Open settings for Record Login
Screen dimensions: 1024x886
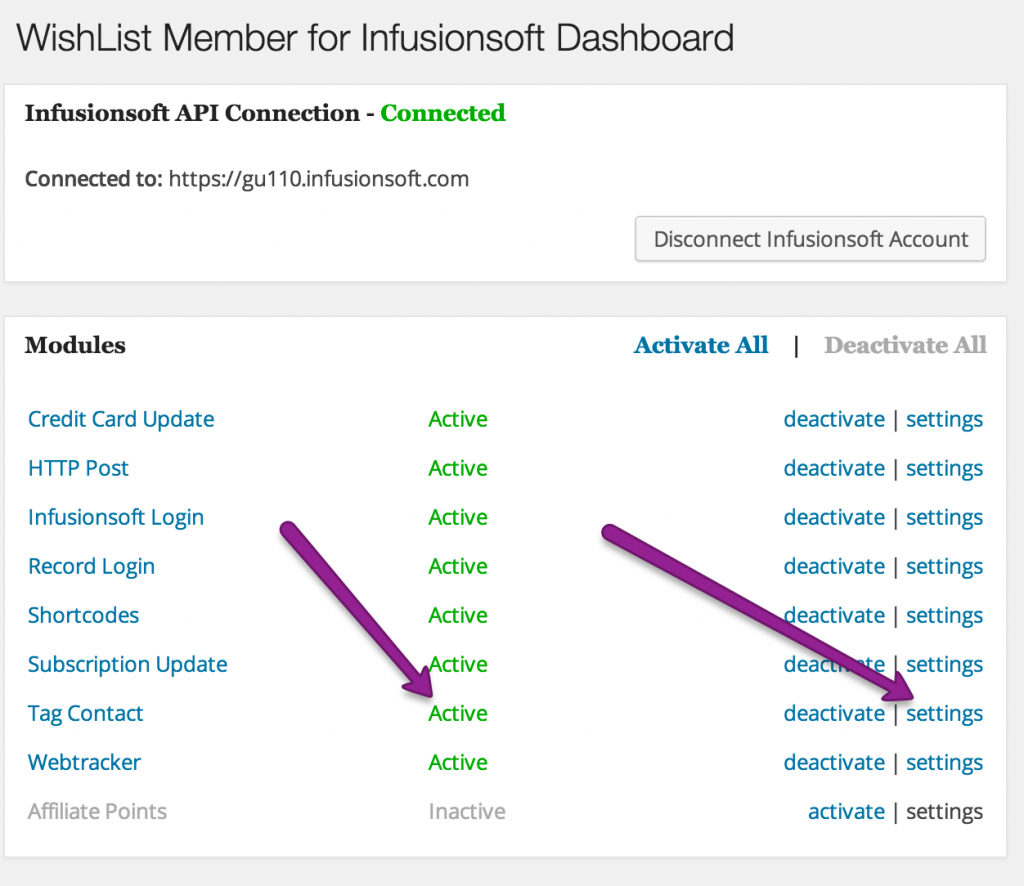coord(944,566)
